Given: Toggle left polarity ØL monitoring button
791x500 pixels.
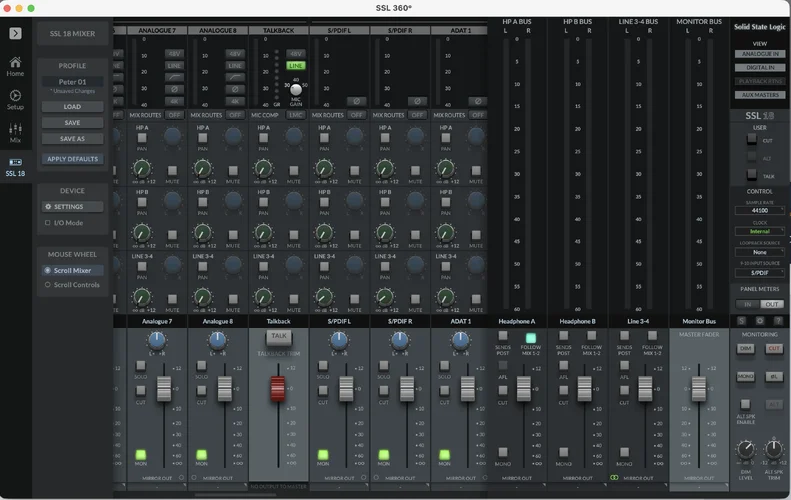Looking at the screenshot, I should 774,376.
